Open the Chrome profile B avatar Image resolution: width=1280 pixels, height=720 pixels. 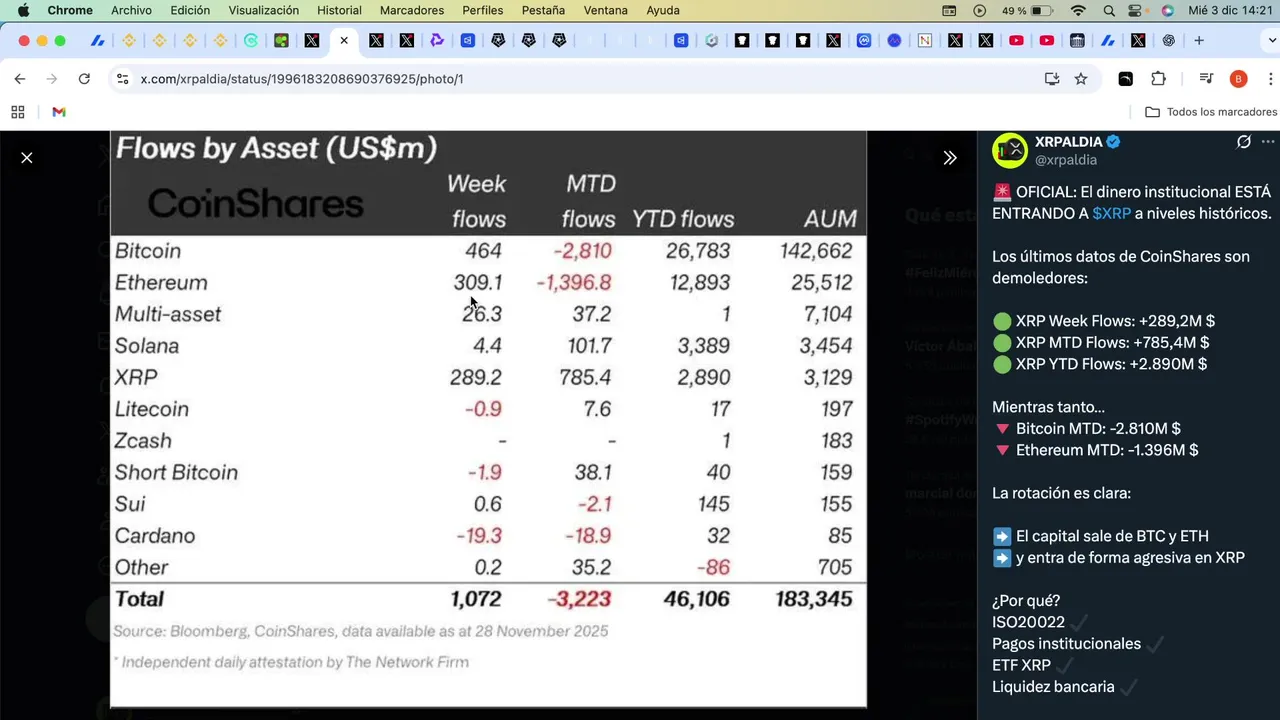click(x=1238, y=79)
